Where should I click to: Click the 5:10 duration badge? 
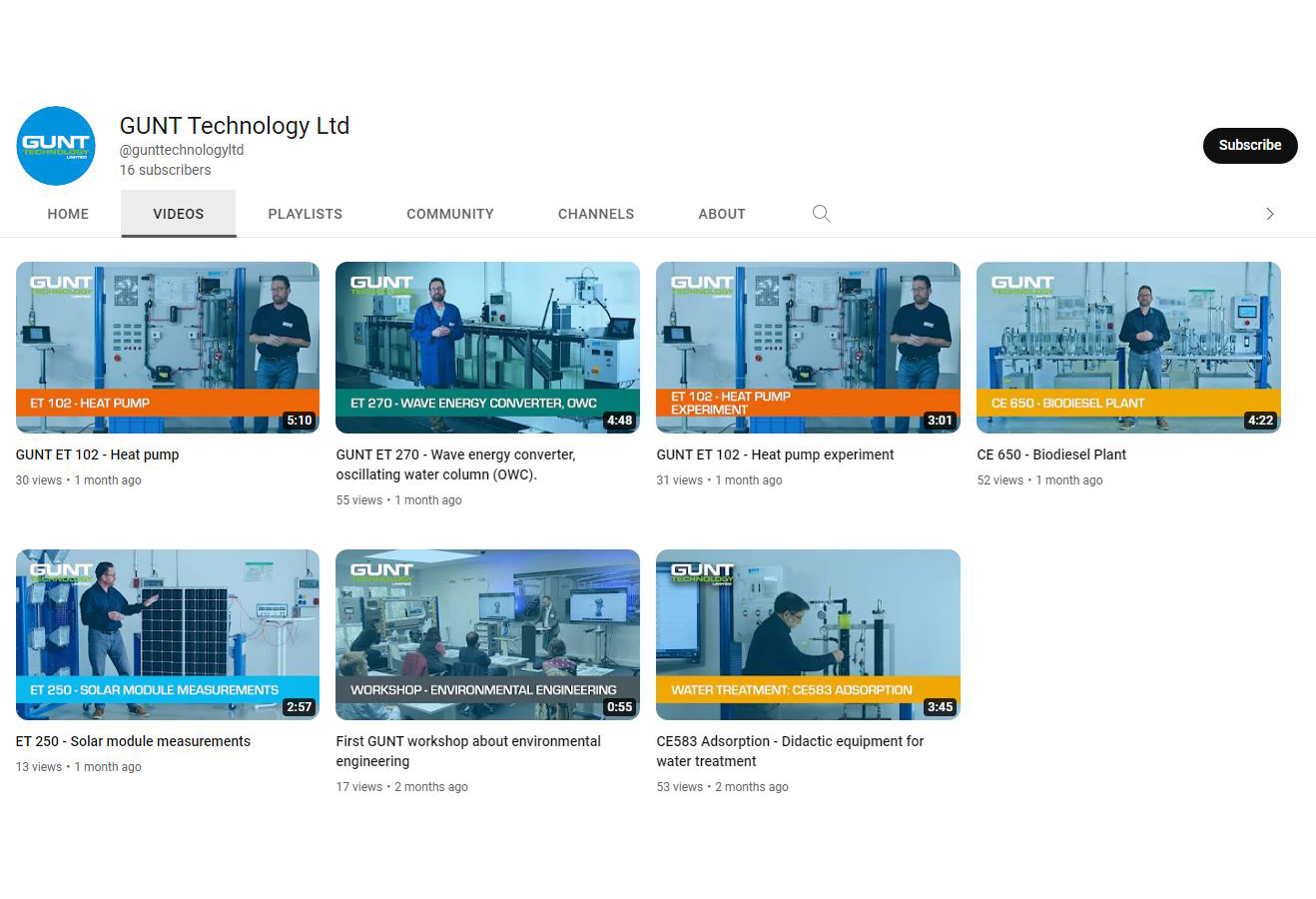pos(300,421)
